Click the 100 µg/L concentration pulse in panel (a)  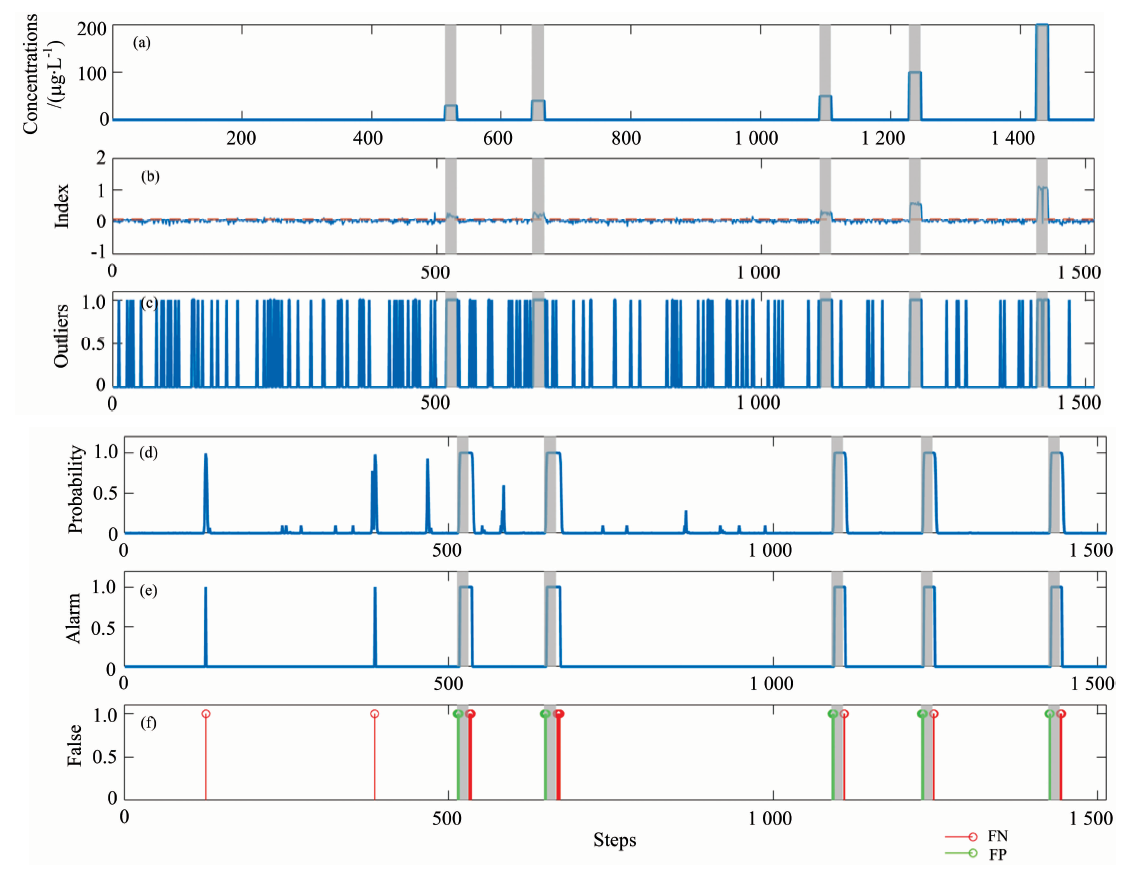point(914,73)
